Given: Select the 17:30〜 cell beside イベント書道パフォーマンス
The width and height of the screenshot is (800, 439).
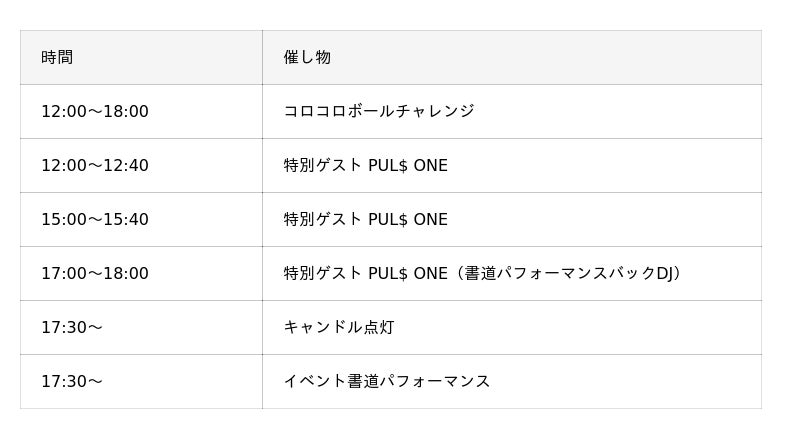Looking at the screenshot, I should point(72,381).
